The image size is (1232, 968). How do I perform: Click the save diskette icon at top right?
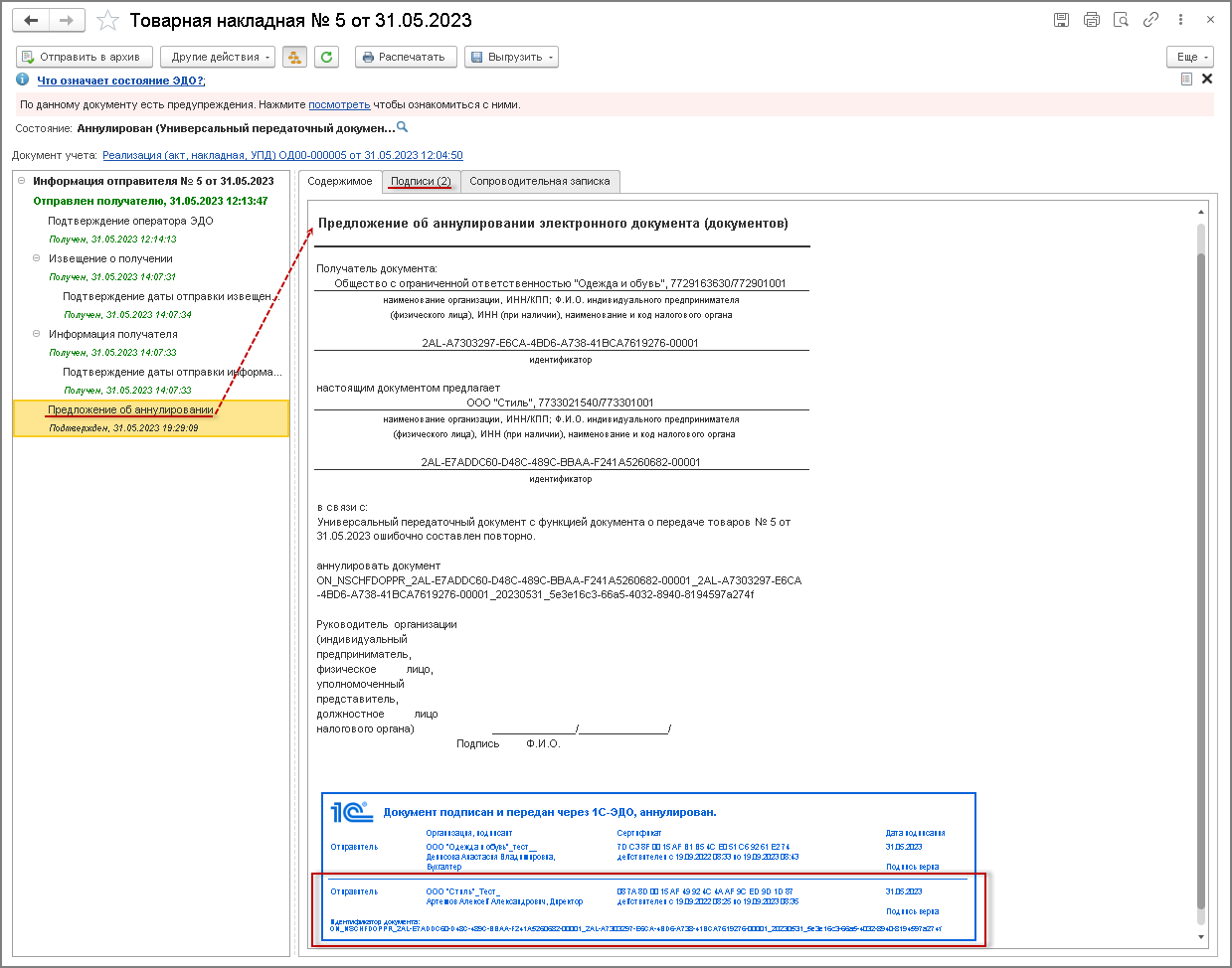1061,20
